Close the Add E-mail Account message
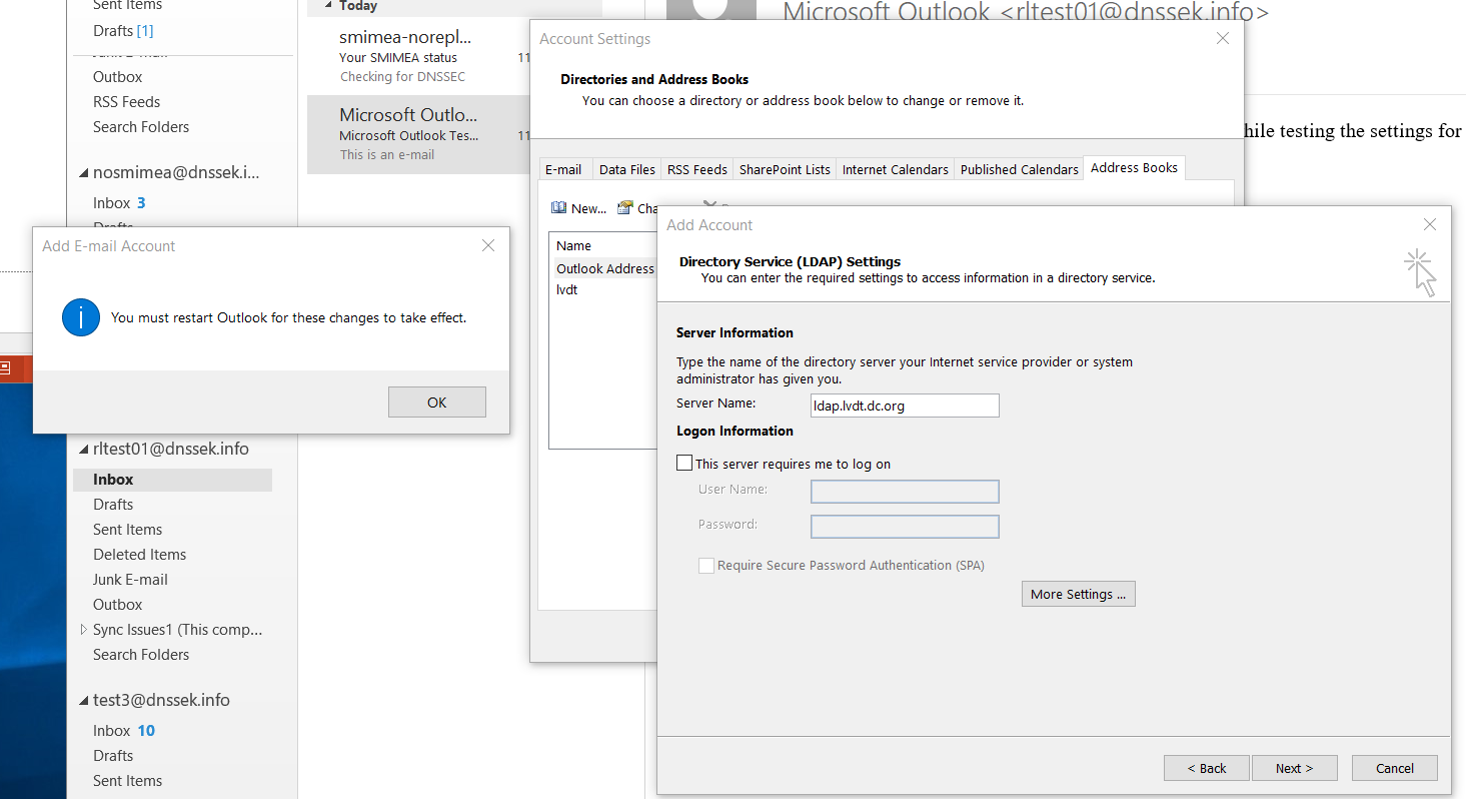 [x=488, y=245]
